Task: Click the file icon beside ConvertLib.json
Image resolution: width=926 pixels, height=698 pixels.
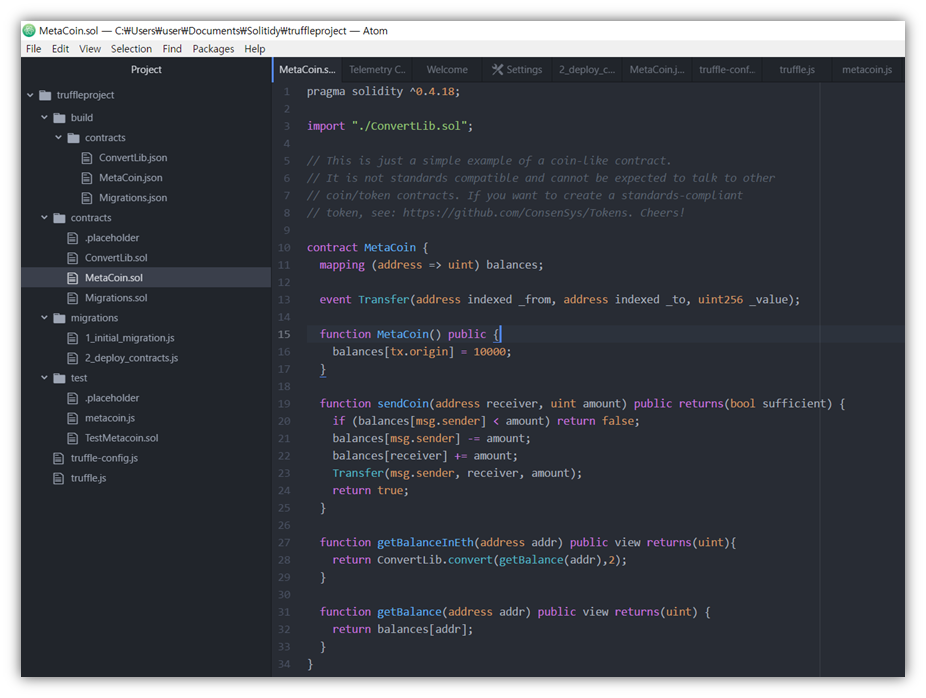Action: [x=87, y=158]
